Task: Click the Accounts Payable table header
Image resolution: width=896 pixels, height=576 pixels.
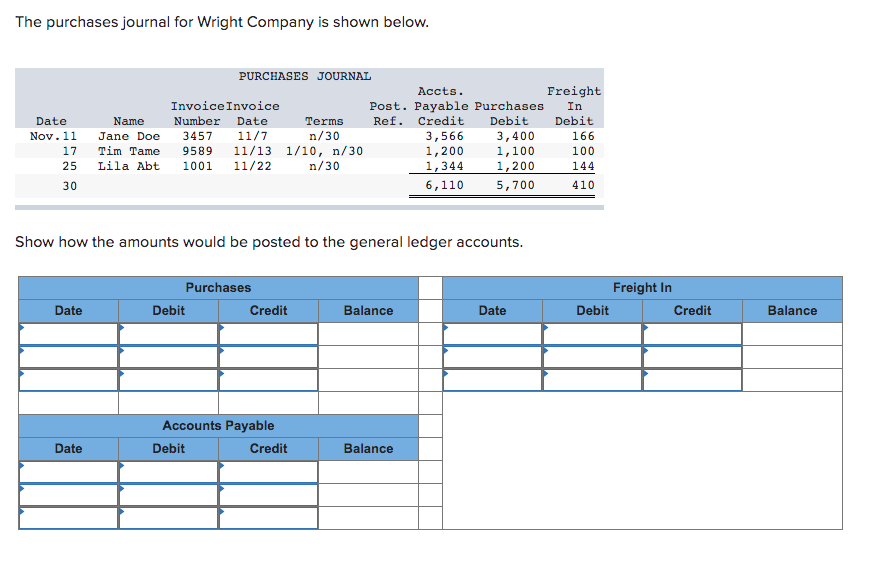Action: pyautogui.click(x=218, y=425)
